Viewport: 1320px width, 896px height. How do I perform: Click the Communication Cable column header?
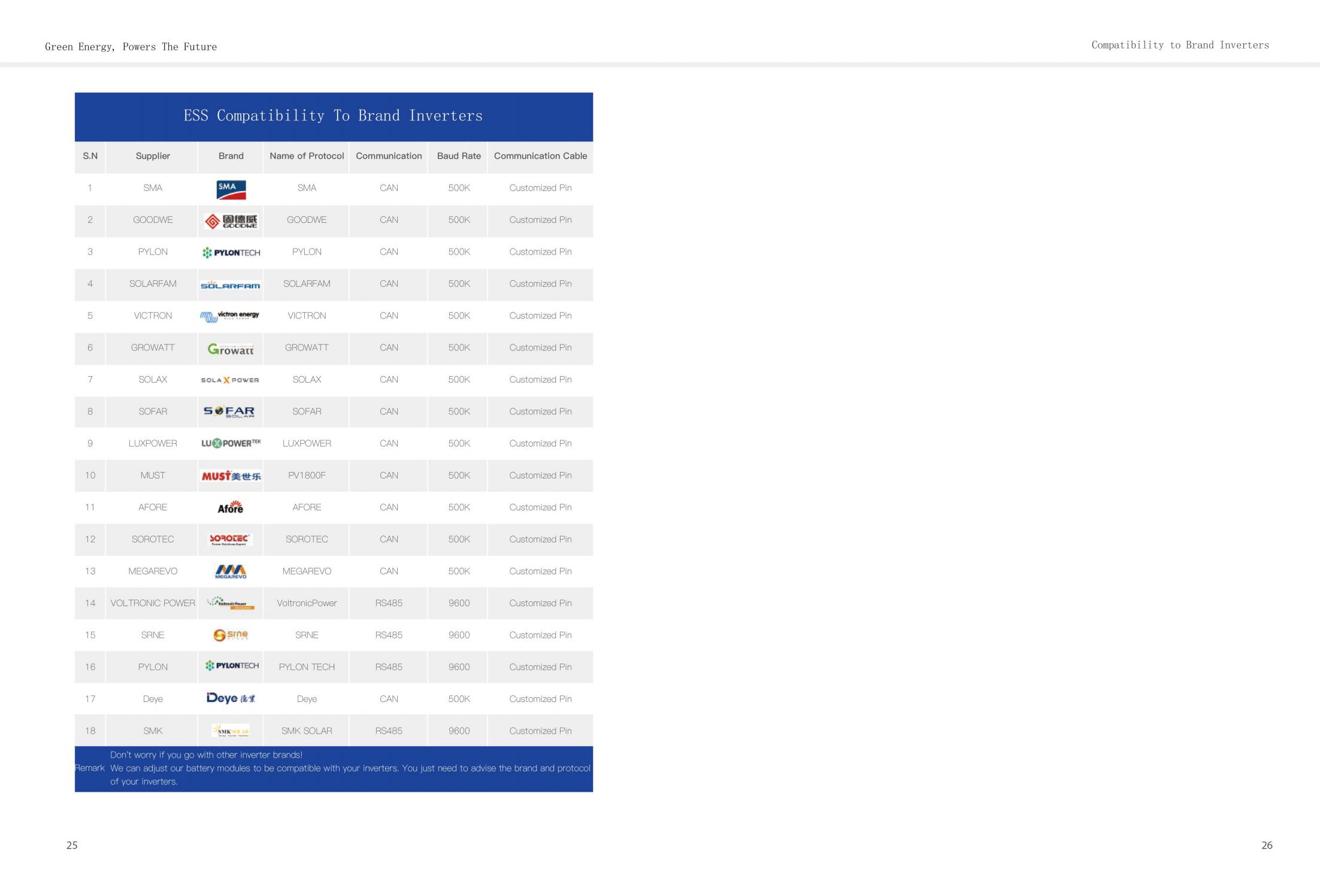pyautogui.click(x=540, y=156)
